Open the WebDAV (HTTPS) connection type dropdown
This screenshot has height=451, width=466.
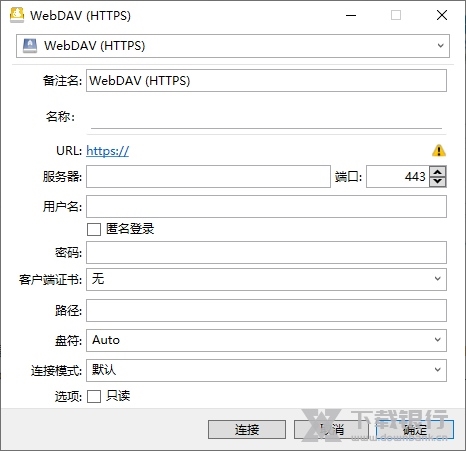[233, 46]
